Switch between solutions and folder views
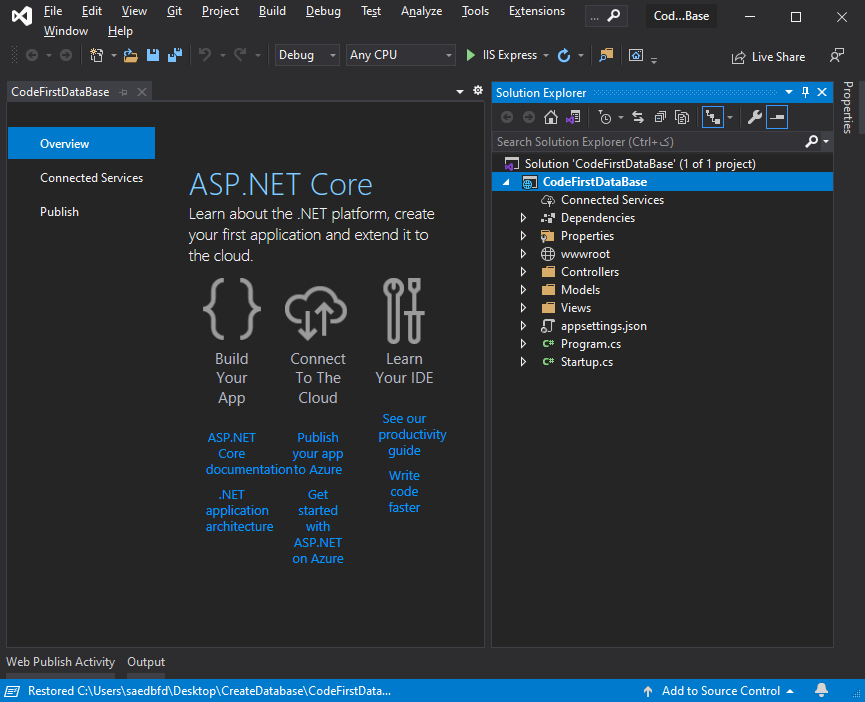Viewport: 865px width, 702px height. pyautogui.click(x=573, y=117)
